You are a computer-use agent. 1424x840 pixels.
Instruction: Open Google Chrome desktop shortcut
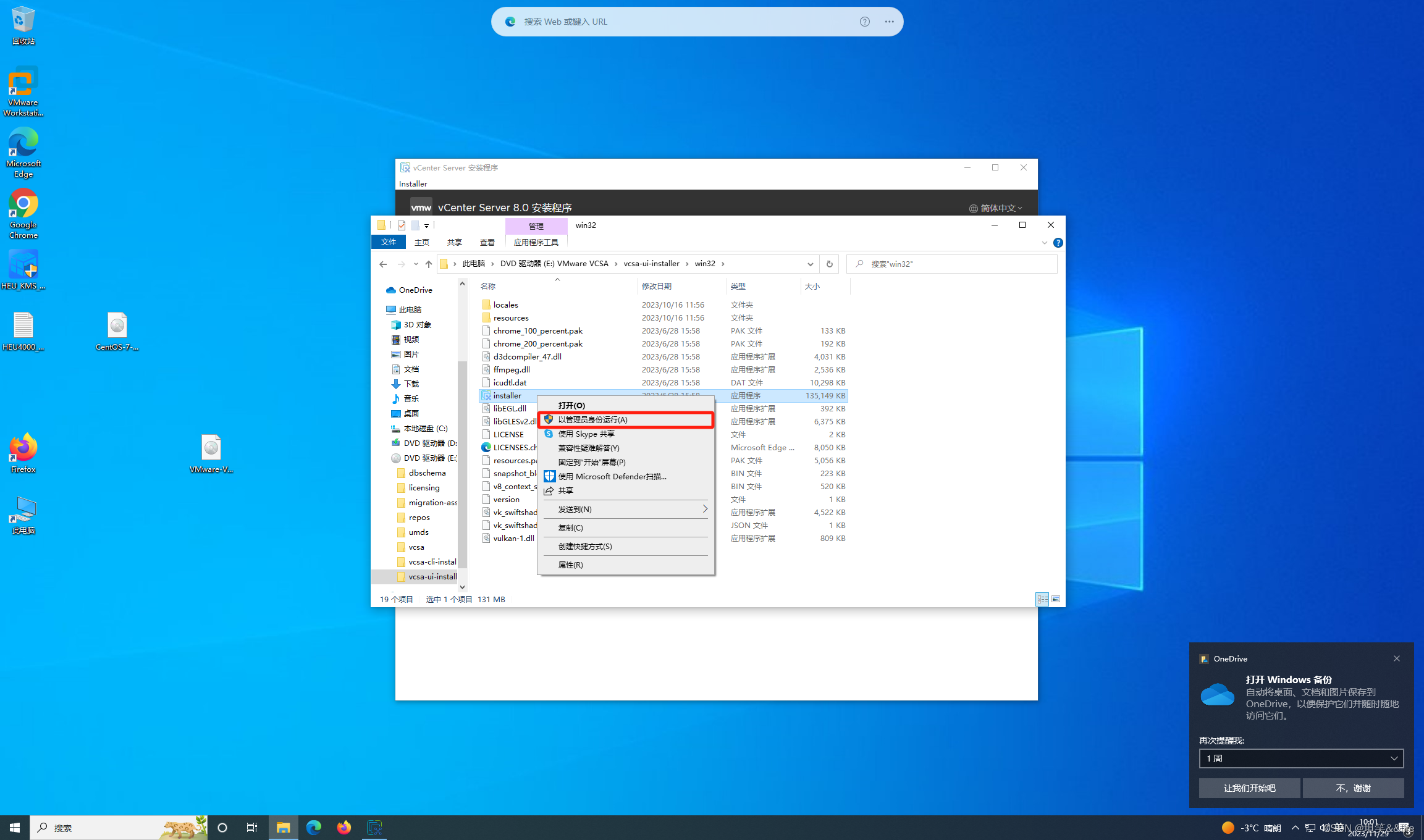[x=23, y=214]
